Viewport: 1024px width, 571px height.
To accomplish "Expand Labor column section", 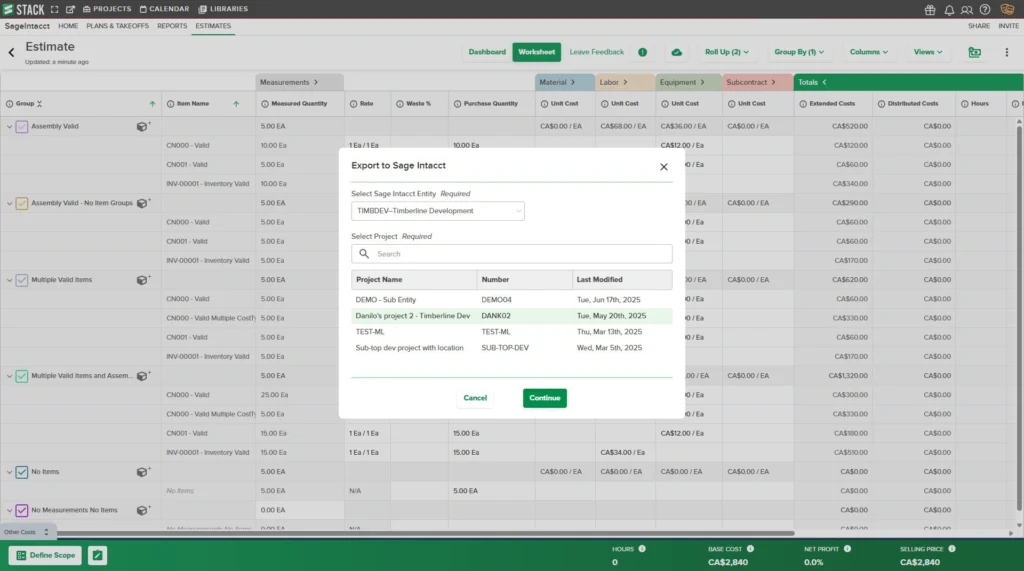I will click(624, 82).
